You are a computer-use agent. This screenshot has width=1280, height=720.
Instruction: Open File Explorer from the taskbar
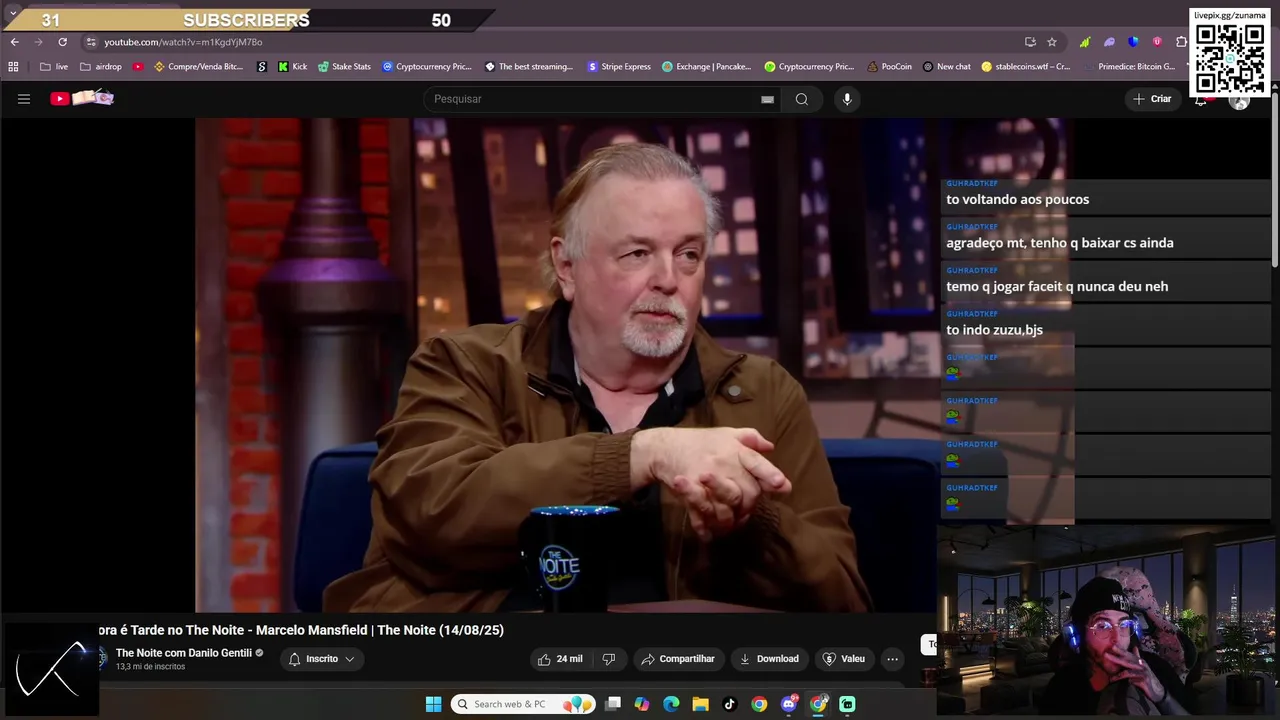(x=700, y=704)
